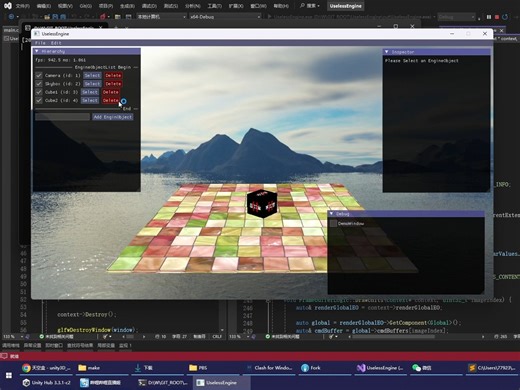Open the File menu in UselessEngine
The height and width of the screenshot is (390, 520).
coord(40,43)
